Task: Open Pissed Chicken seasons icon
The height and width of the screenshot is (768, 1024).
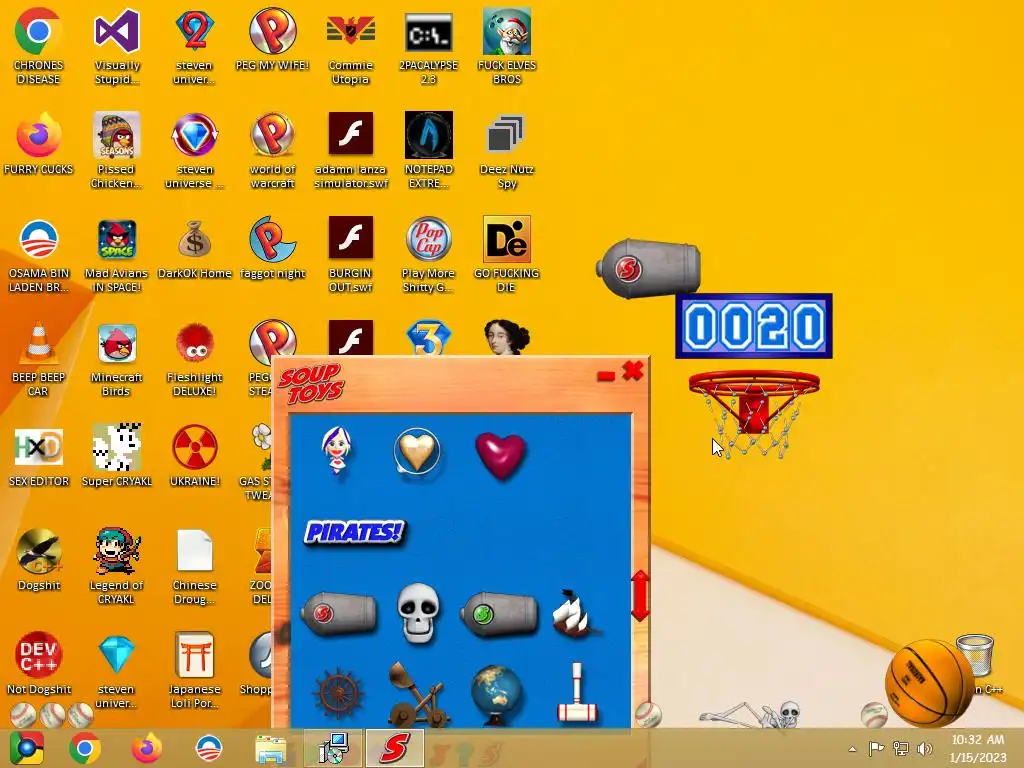Action: point(116,150)
